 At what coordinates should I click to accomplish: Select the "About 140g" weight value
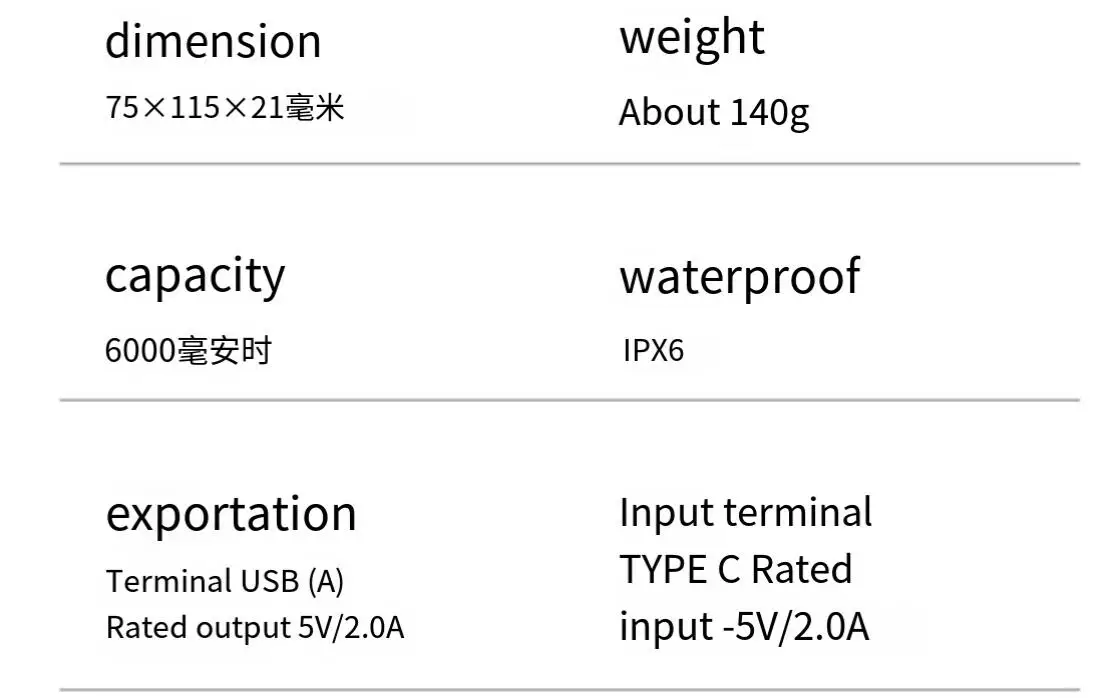[x=713, y=112]
